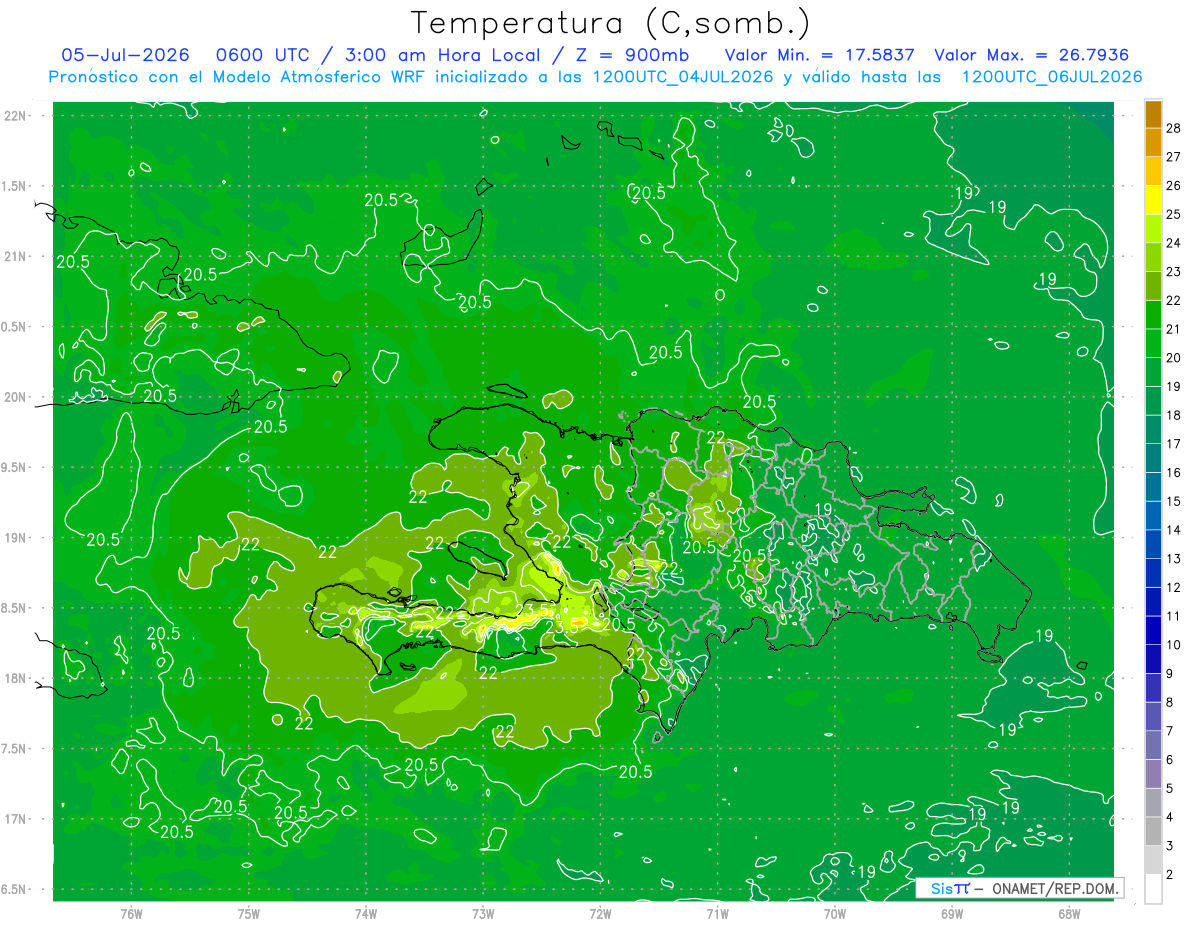Image resolution: width=1200 pixels, height=927 pixels.
Task: Click the '1200UTC_04JUL2026' initialization time
Action: (x=684, y=77)
